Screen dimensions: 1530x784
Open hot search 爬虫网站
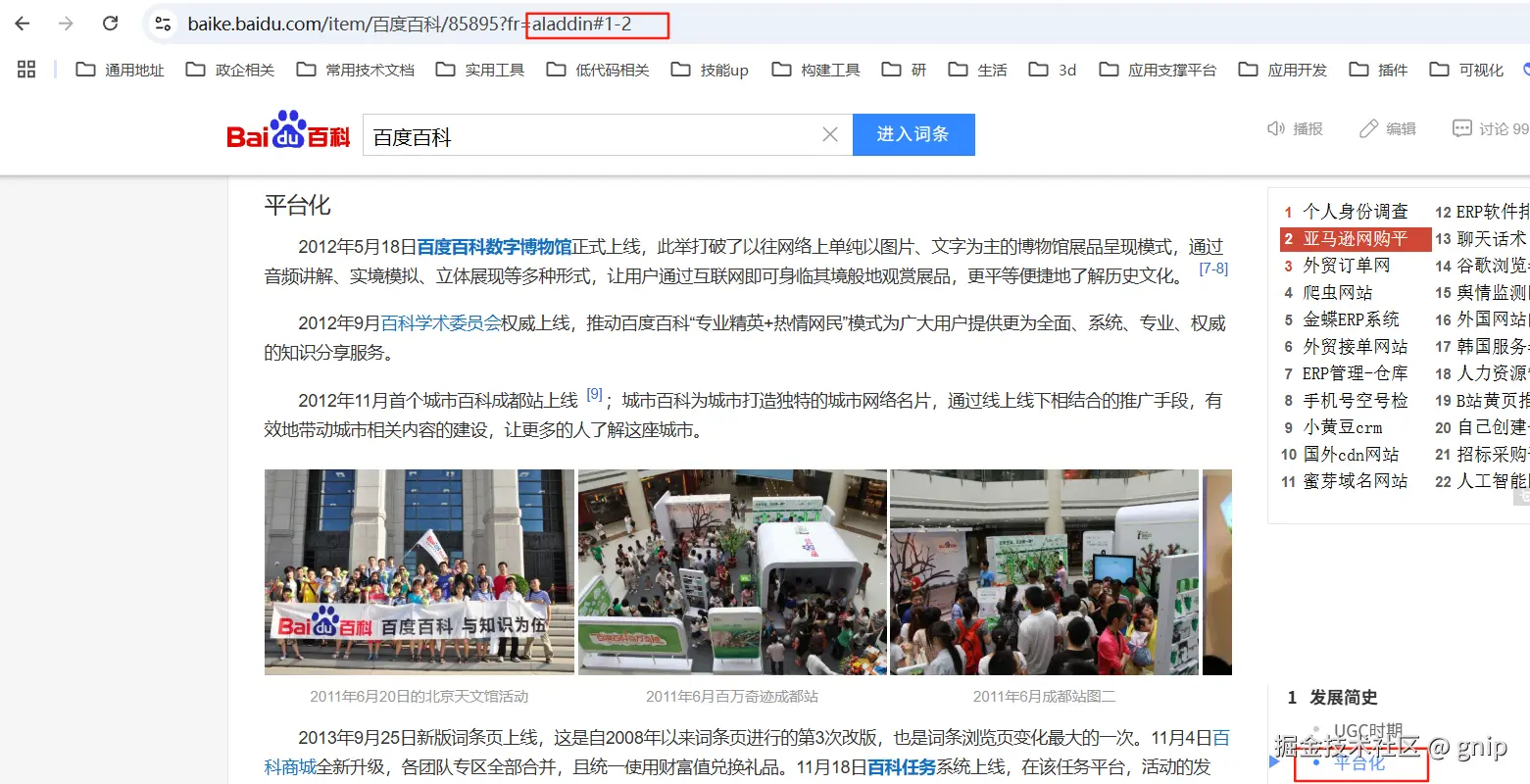coord(1338,293)
